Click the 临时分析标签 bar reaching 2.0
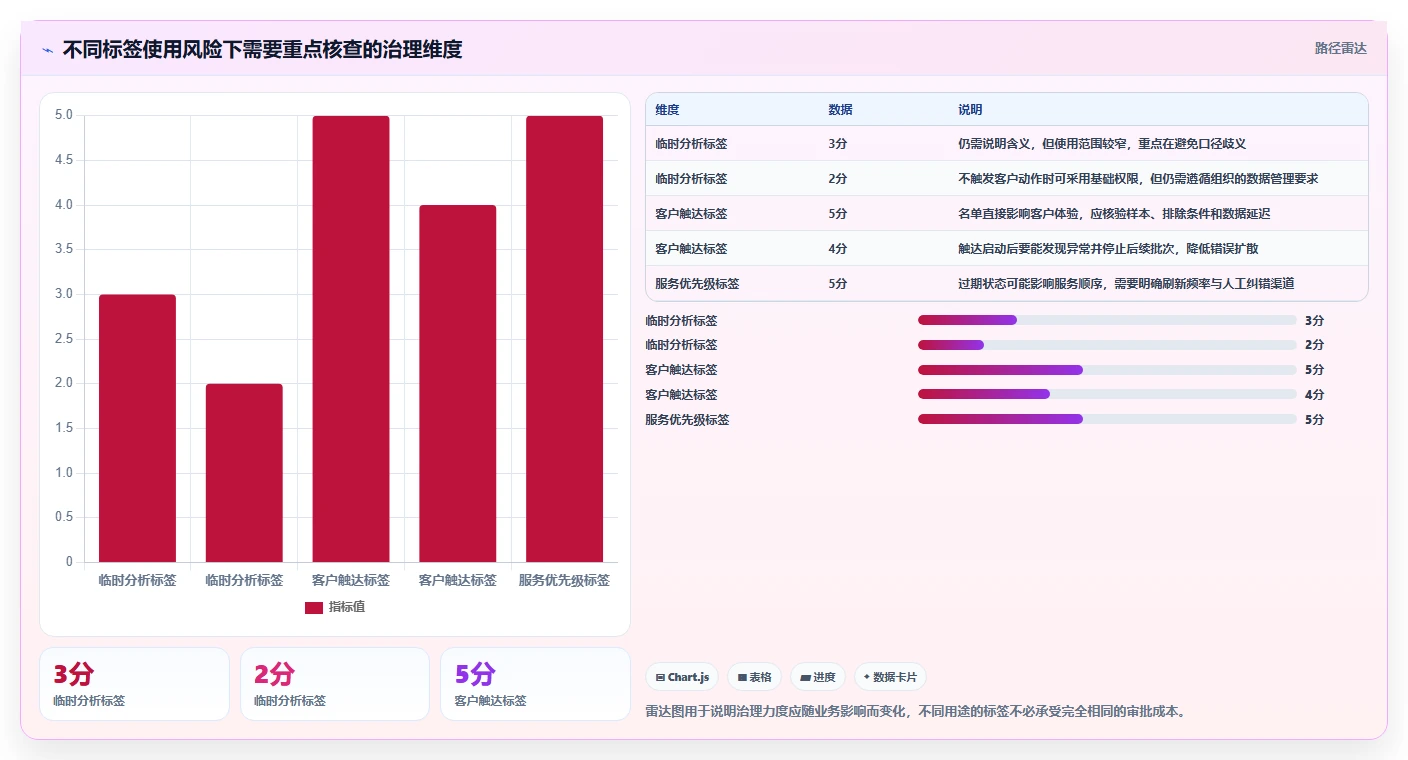This screenshot has width=1408, height=760. [244, 473]
